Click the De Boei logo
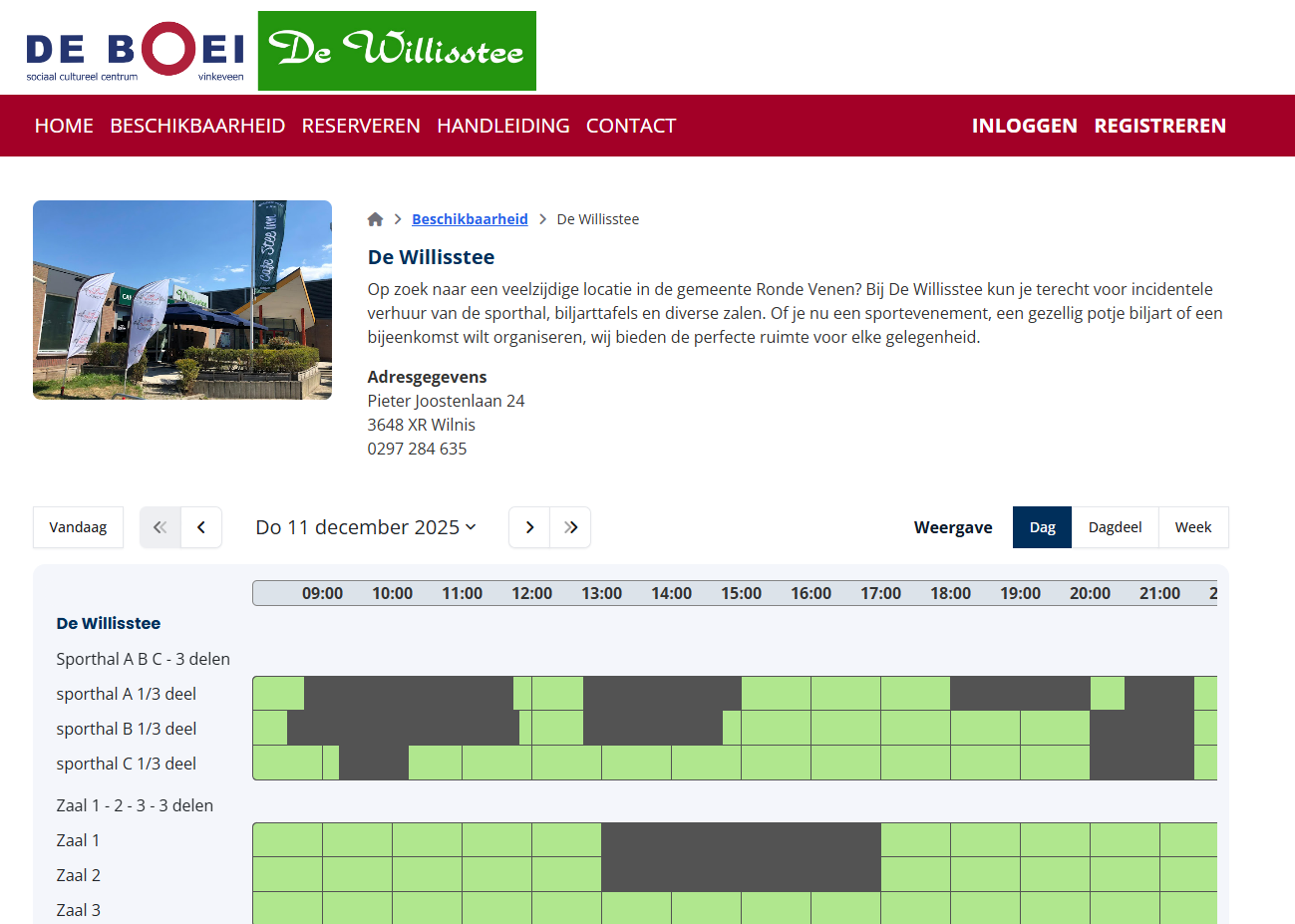Image resolution: width=1295 pixels, height=924 pixels. click(136, 51)
